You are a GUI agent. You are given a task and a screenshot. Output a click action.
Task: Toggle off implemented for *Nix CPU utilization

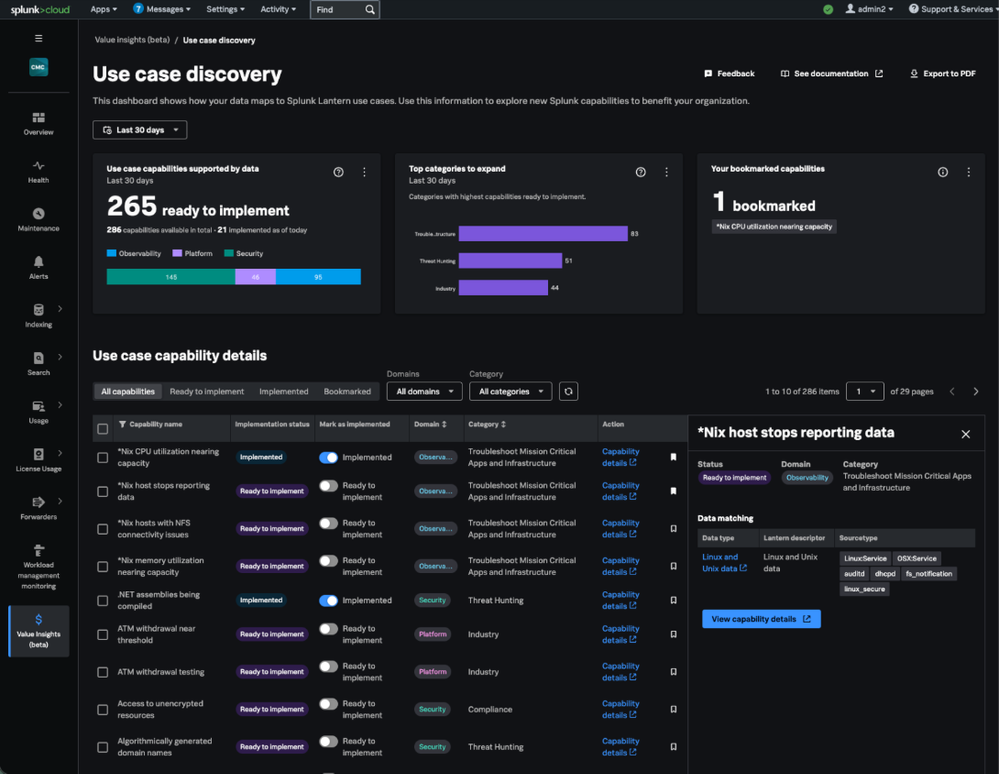[x=328, y=457]
